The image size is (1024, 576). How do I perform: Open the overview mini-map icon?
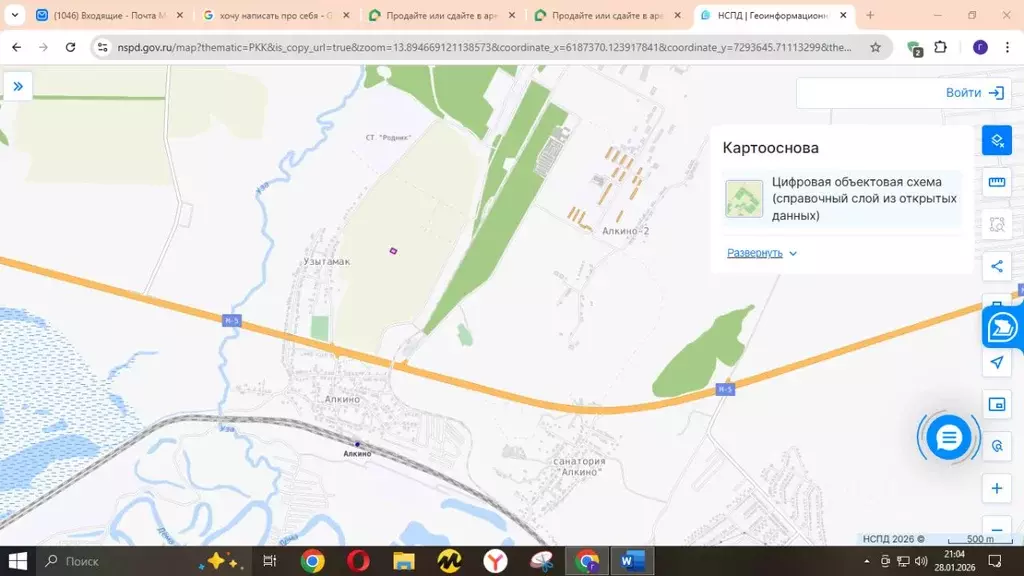(997, 404)
